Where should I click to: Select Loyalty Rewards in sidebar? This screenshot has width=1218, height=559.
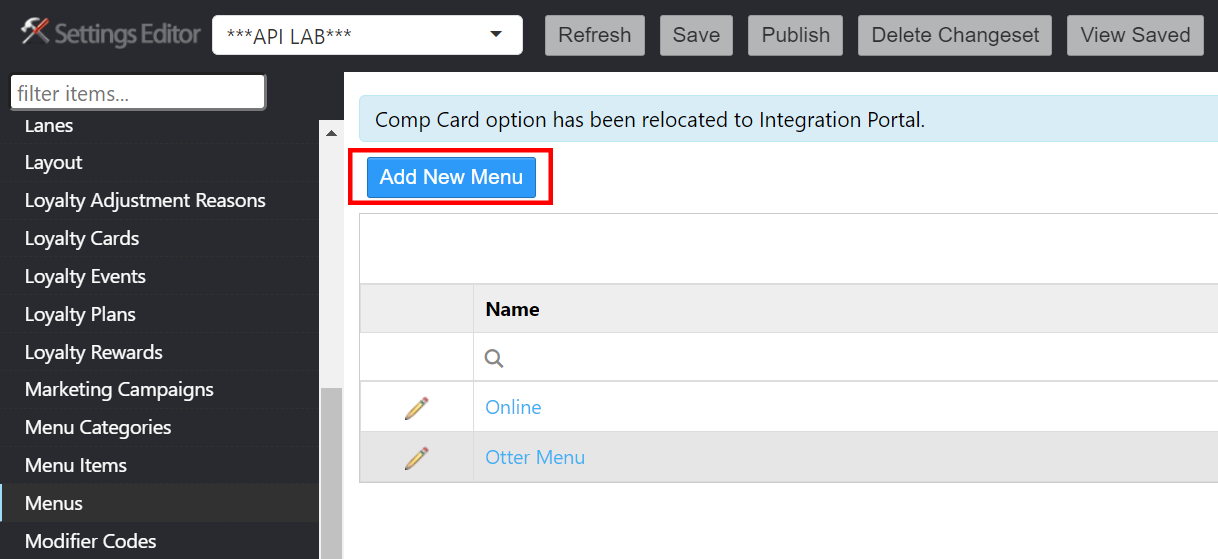(94, 352)
